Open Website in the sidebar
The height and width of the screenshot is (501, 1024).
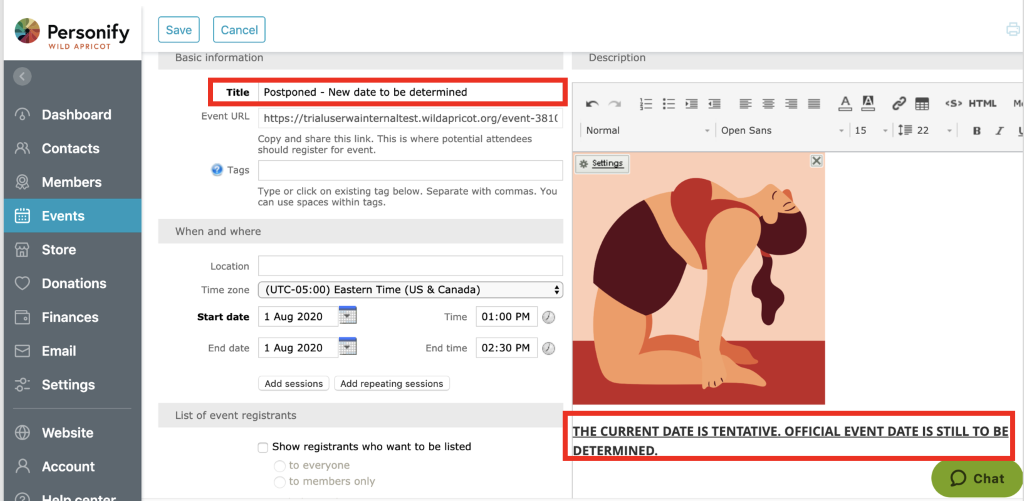click(72, 433)
